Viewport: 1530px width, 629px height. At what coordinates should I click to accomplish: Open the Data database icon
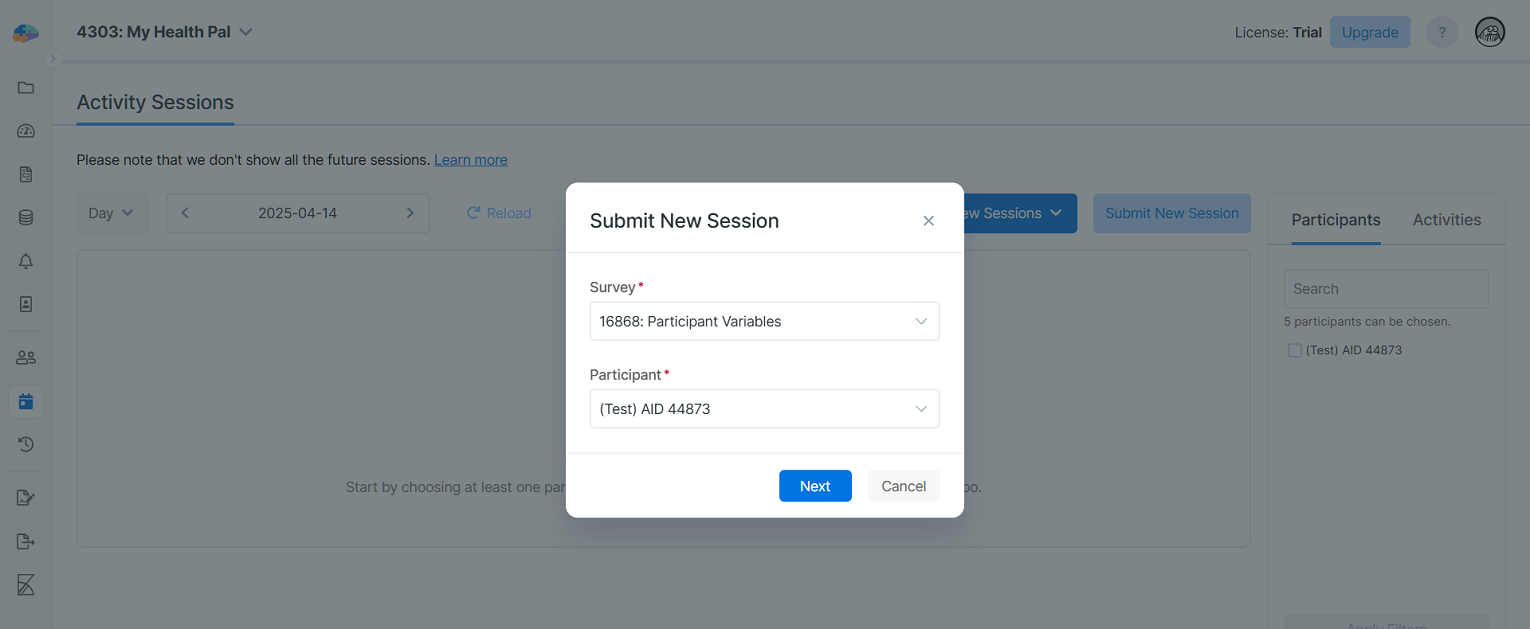click(25, 216)
